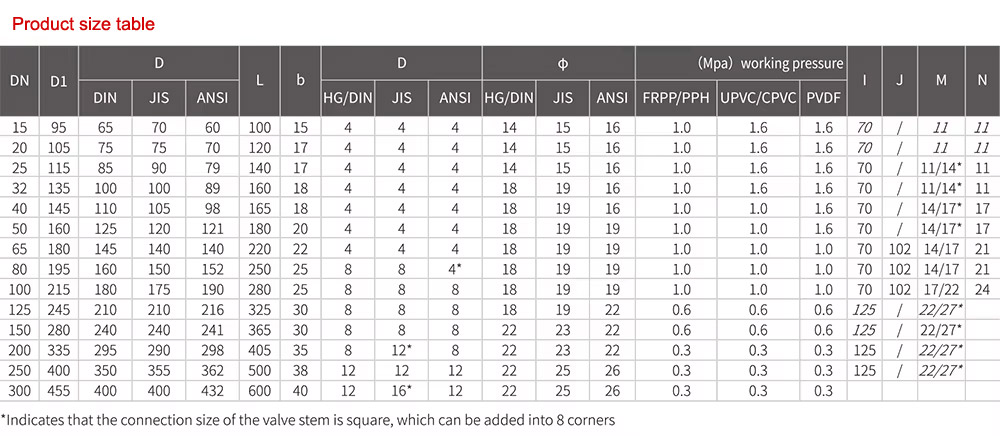Click the UPVC/CPVC column header
Viewport: 1000px width, 436px height.
tap(757, 97)
